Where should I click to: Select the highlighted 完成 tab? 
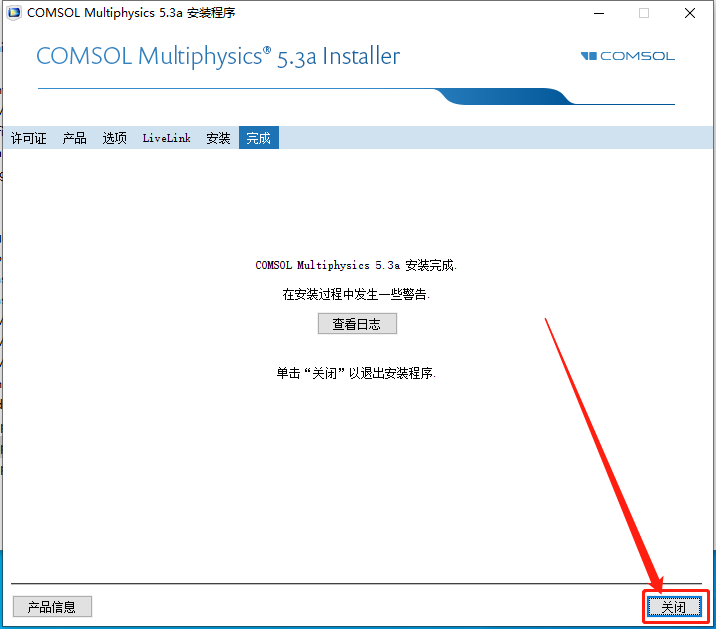point(258,137)
